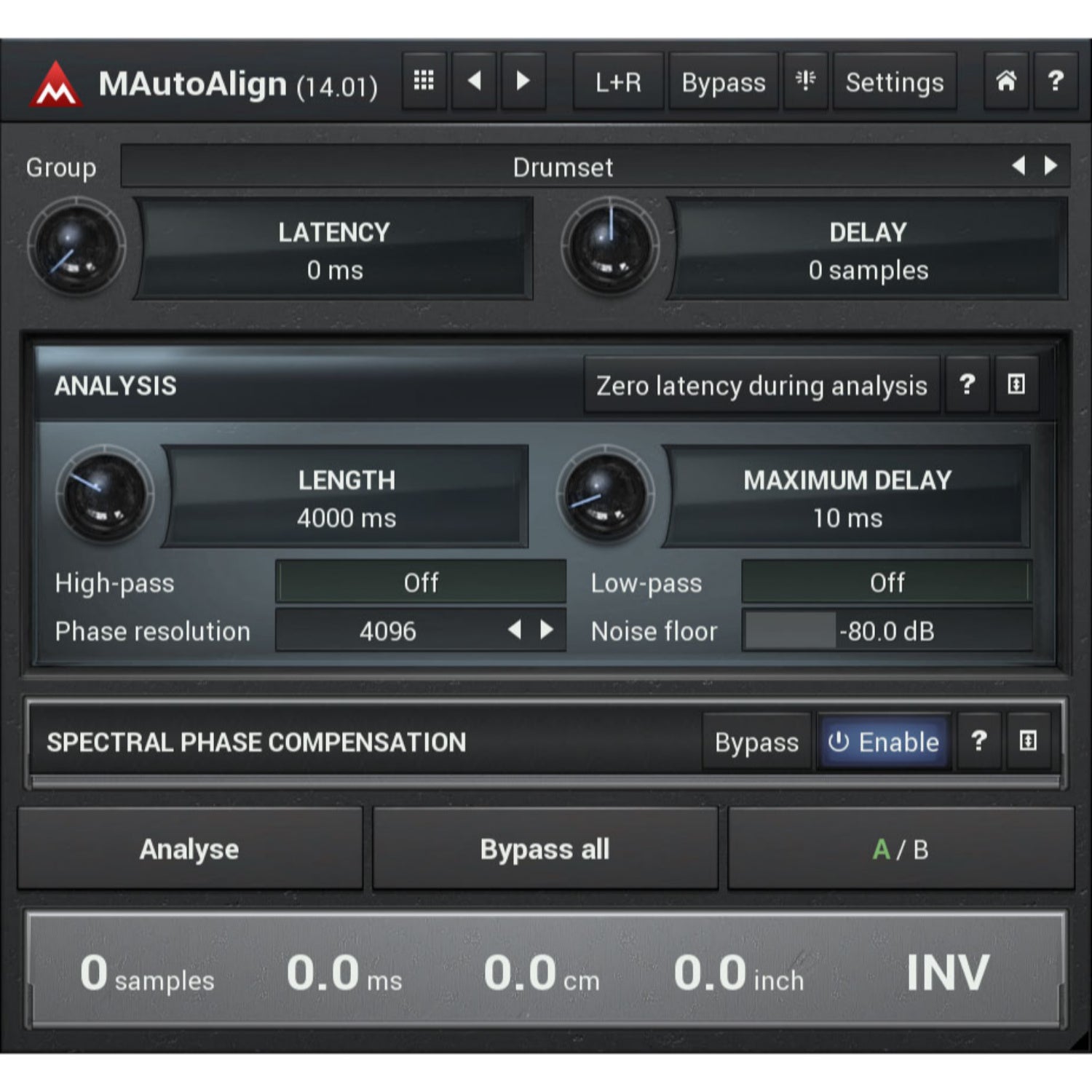Increase phase resolution with right arrow
Screen dimensions: 1092x1092
(547, 630)
